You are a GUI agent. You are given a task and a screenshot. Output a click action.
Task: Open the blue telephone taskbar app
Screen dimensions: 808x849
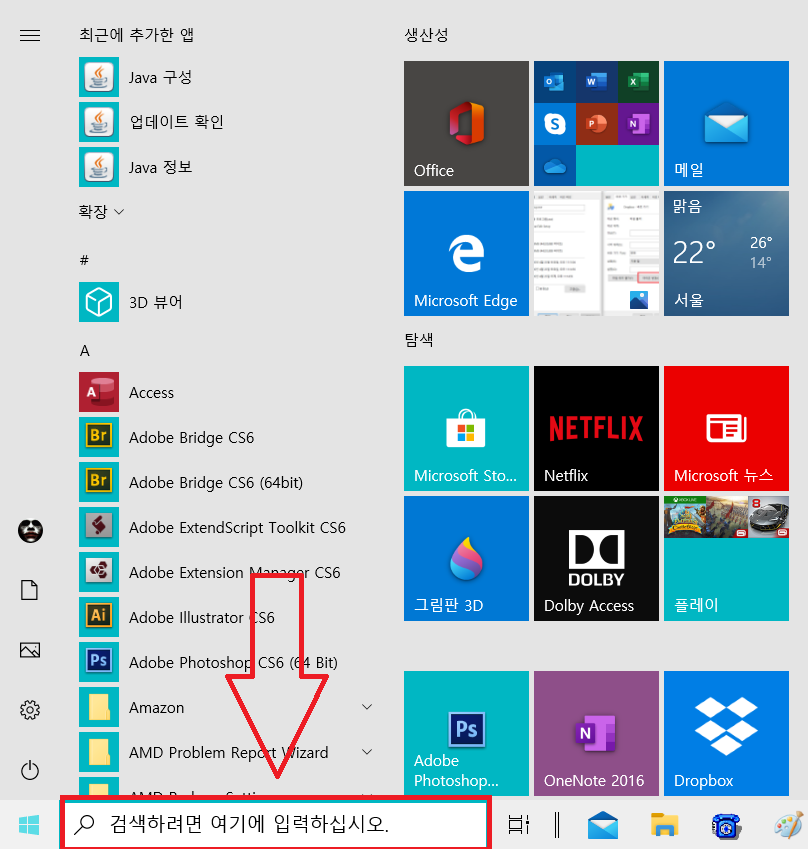726,825
